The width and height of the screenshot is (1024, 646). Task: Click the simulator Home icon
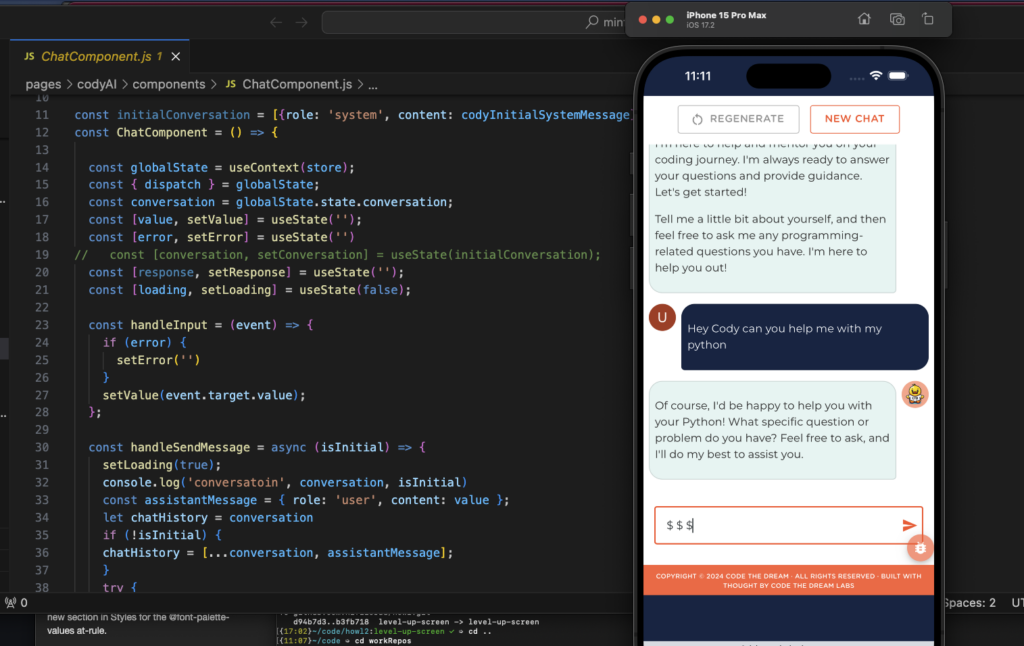point(864,19)
